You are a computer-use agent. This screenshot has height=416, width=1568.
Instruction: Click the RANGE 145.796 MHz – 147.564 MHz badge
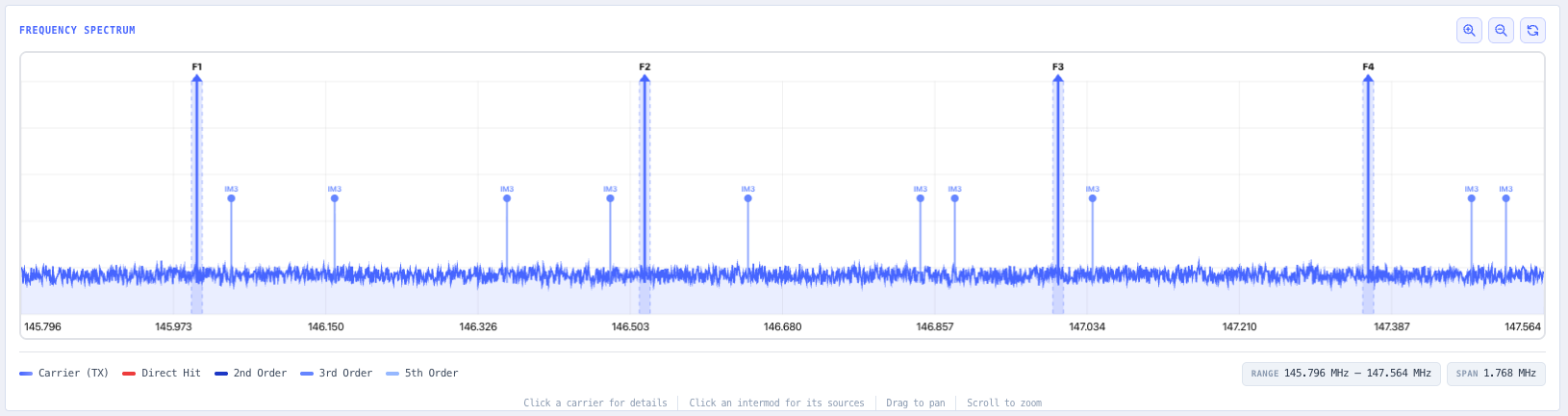(1341, 374)
